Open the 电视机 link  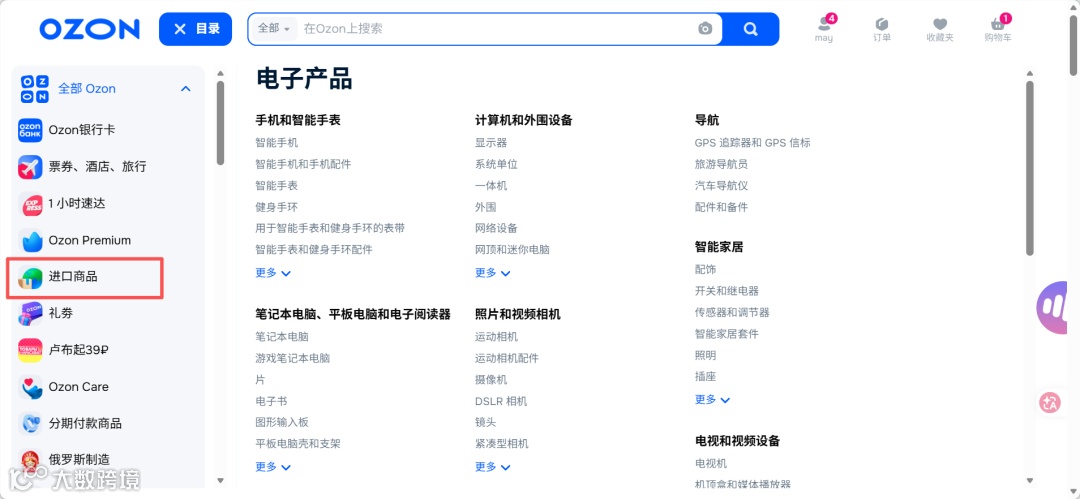click(x=710, y=464)
